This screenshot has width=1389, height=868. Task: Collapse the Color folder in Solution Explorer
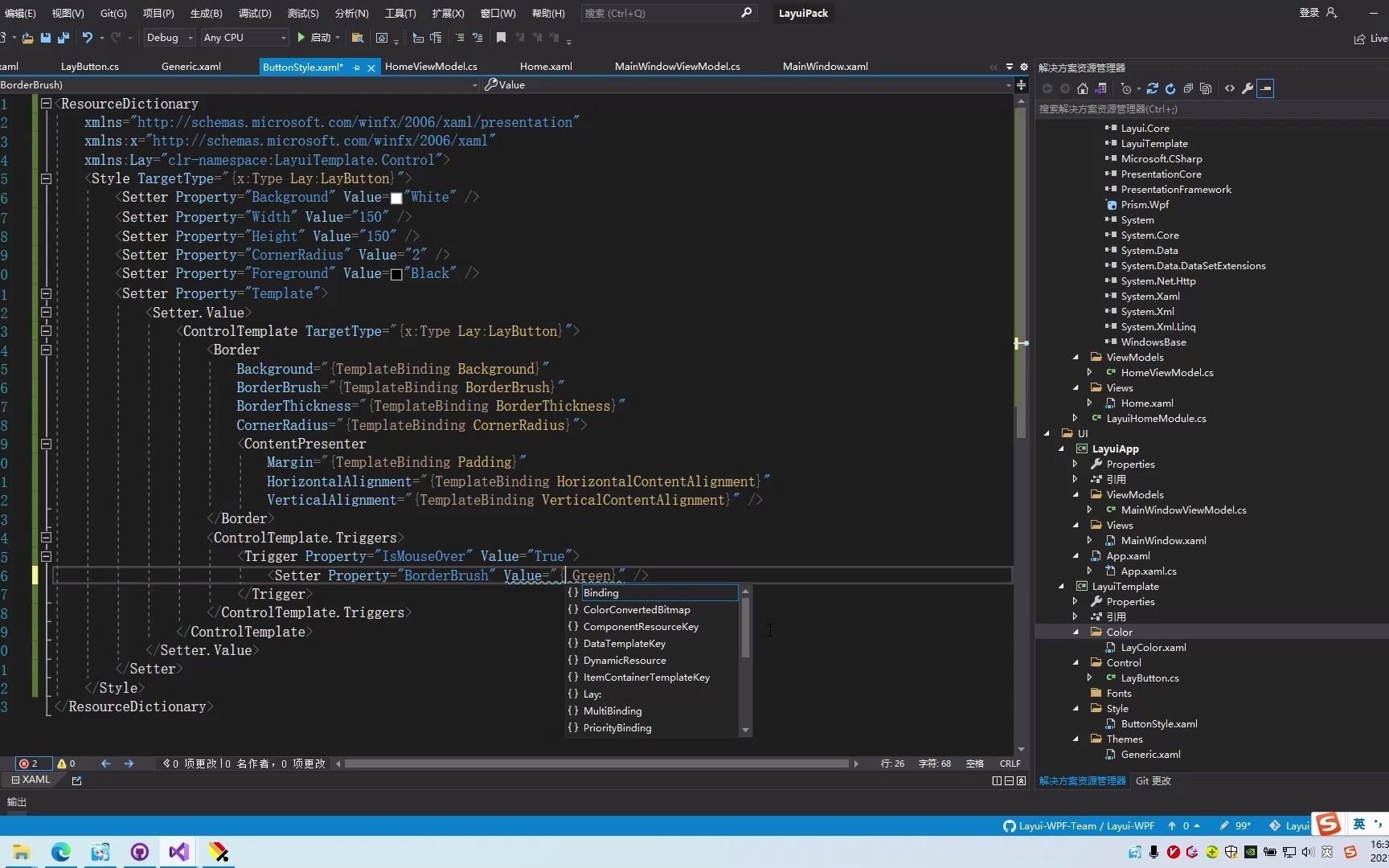pos(1076,632)
